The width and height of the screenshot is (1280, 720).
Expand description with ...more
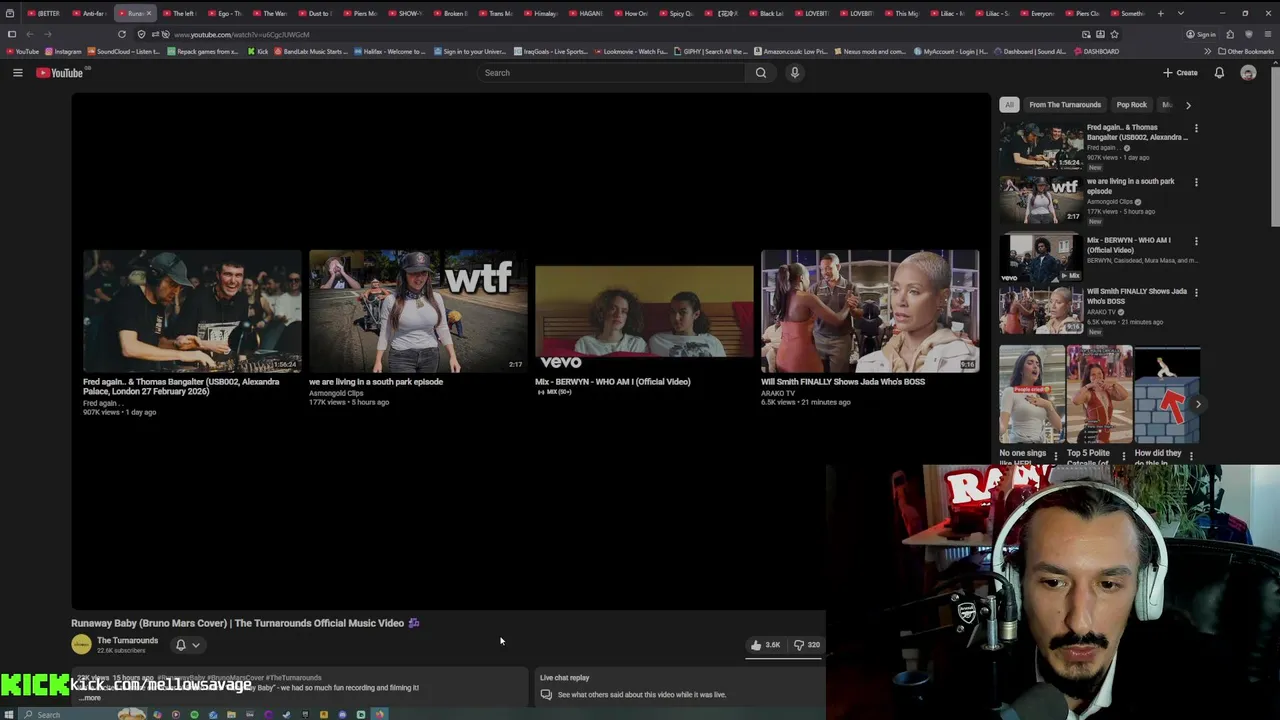[90, 698]
